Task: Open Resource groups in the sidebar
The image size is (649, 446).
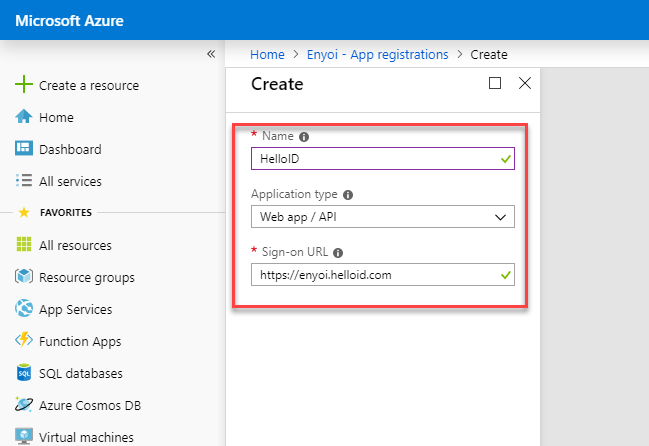Action: [x=87, y=277]
